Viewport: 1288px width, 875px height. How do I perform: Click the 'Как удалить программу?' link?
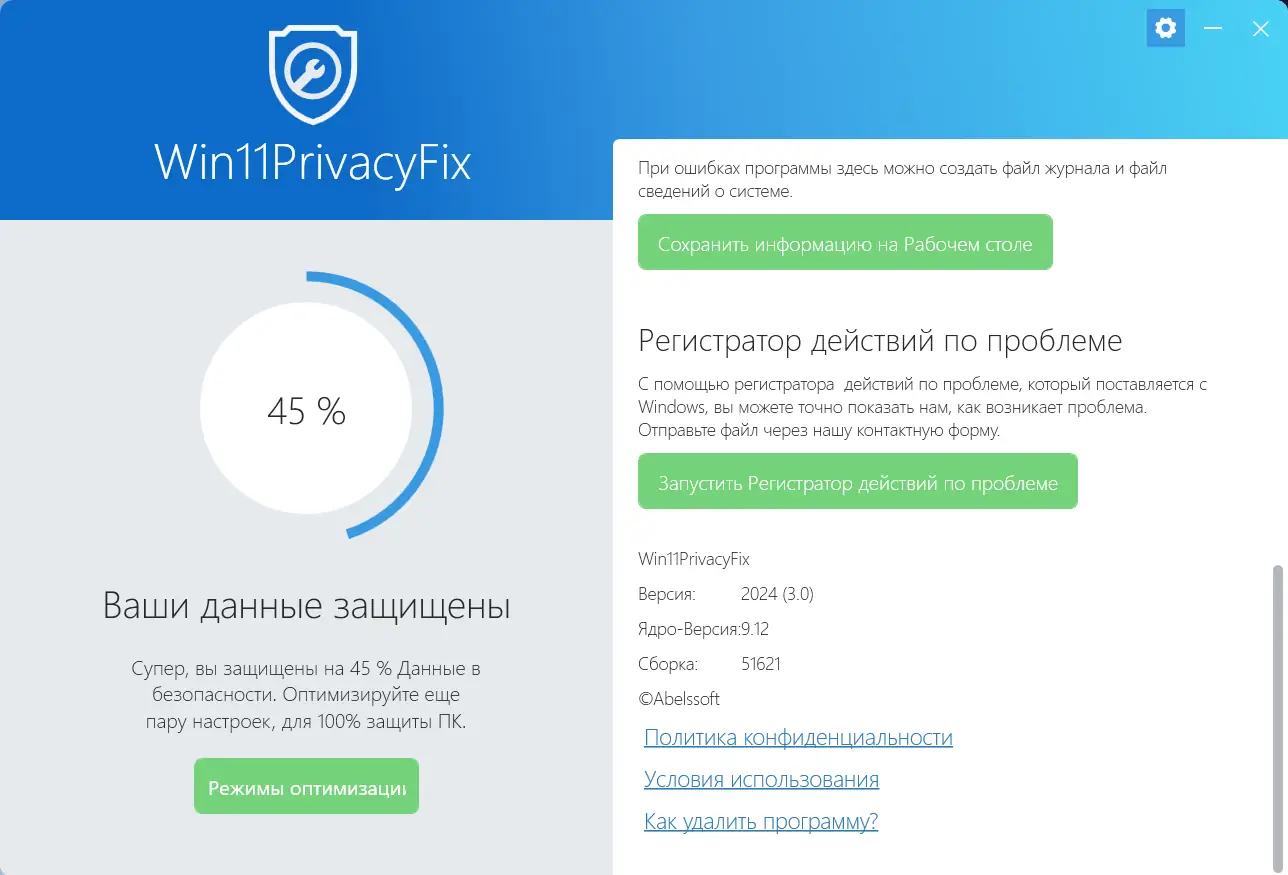[761, 822]
